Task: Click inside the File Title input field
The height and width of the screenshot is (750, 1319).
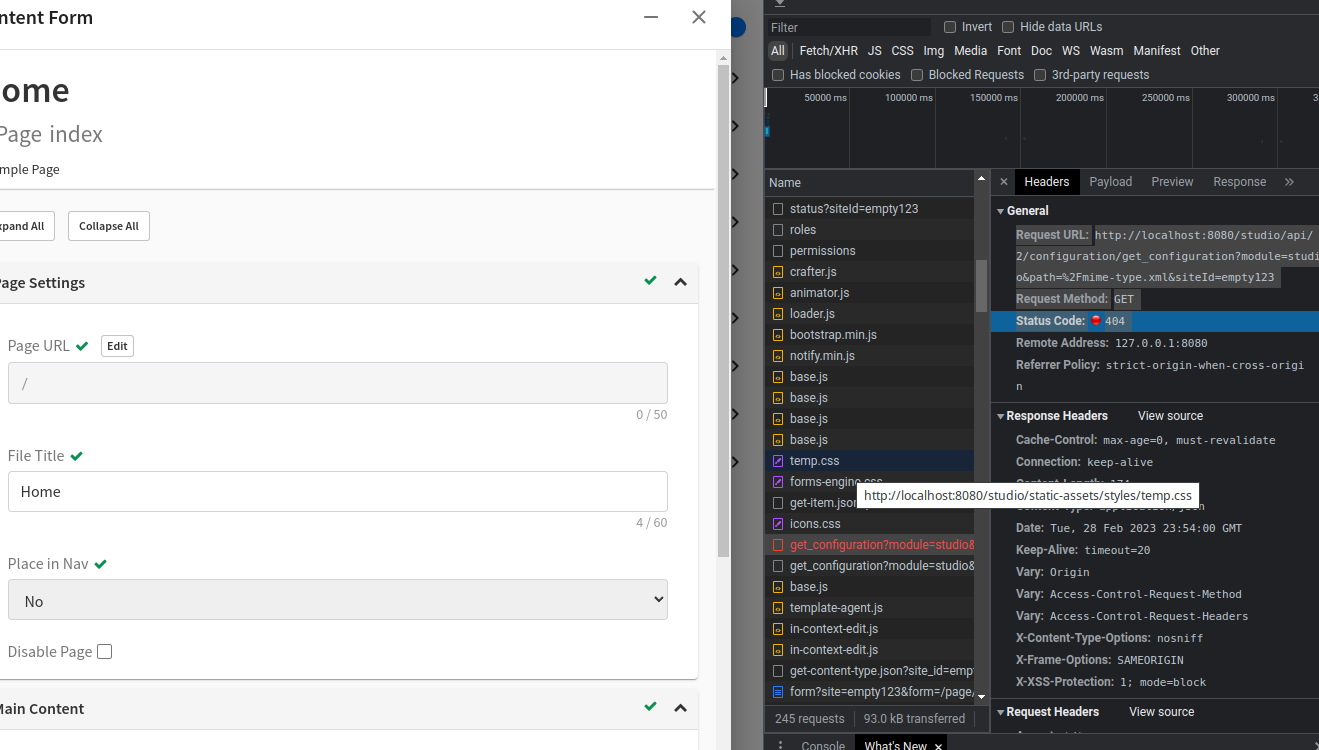Action: tap(337, 491)
